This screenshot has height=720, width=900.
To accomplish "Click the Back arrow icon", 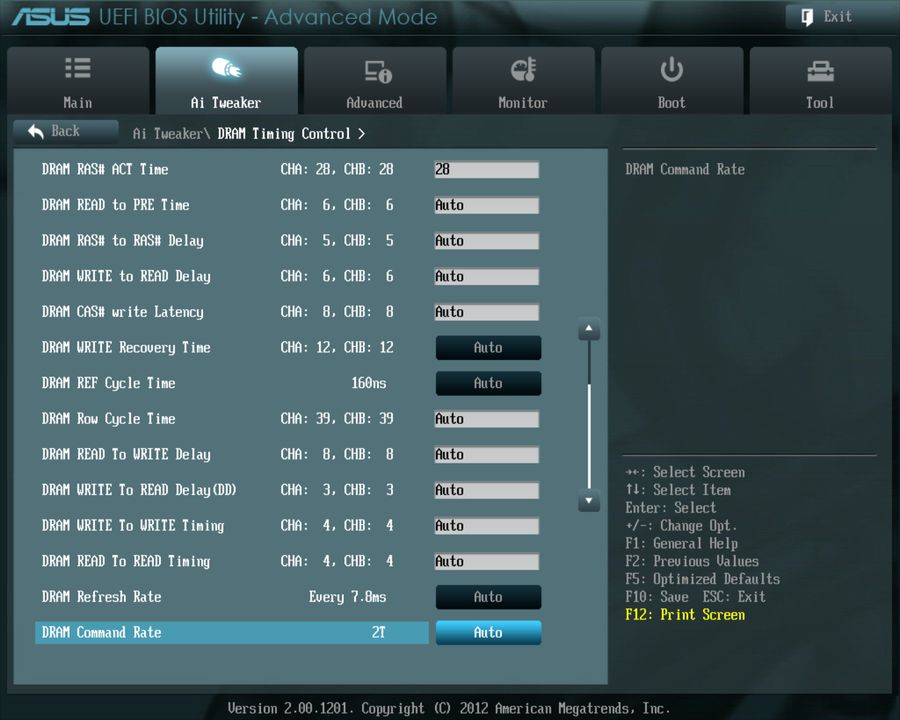I will [36, 131].
